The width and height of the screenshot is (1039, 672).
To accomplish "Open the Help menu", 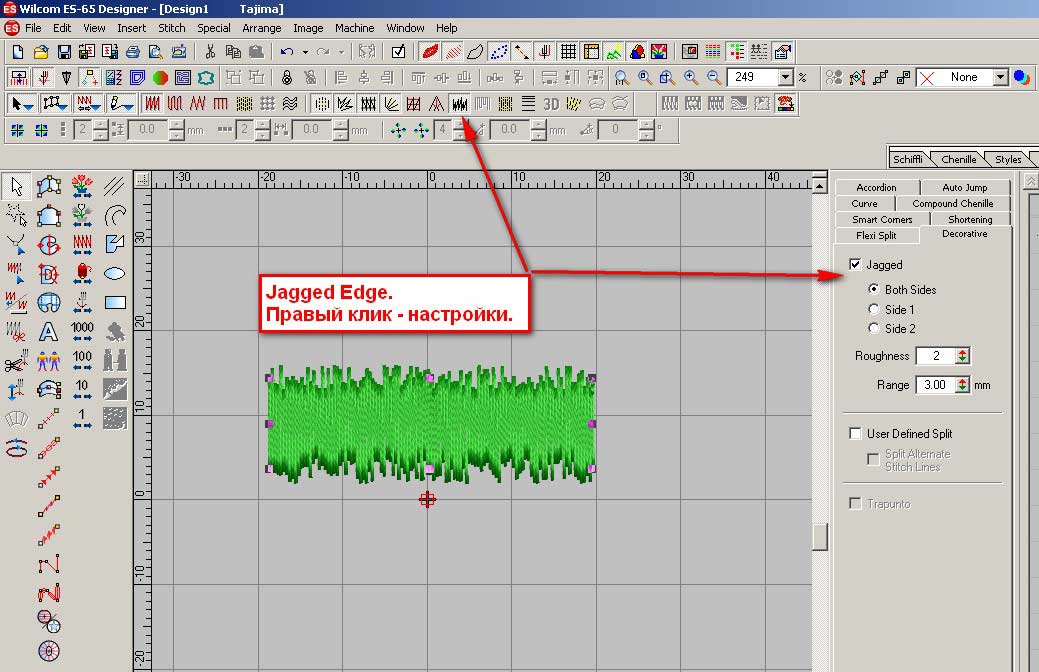I will pos(447,28).
